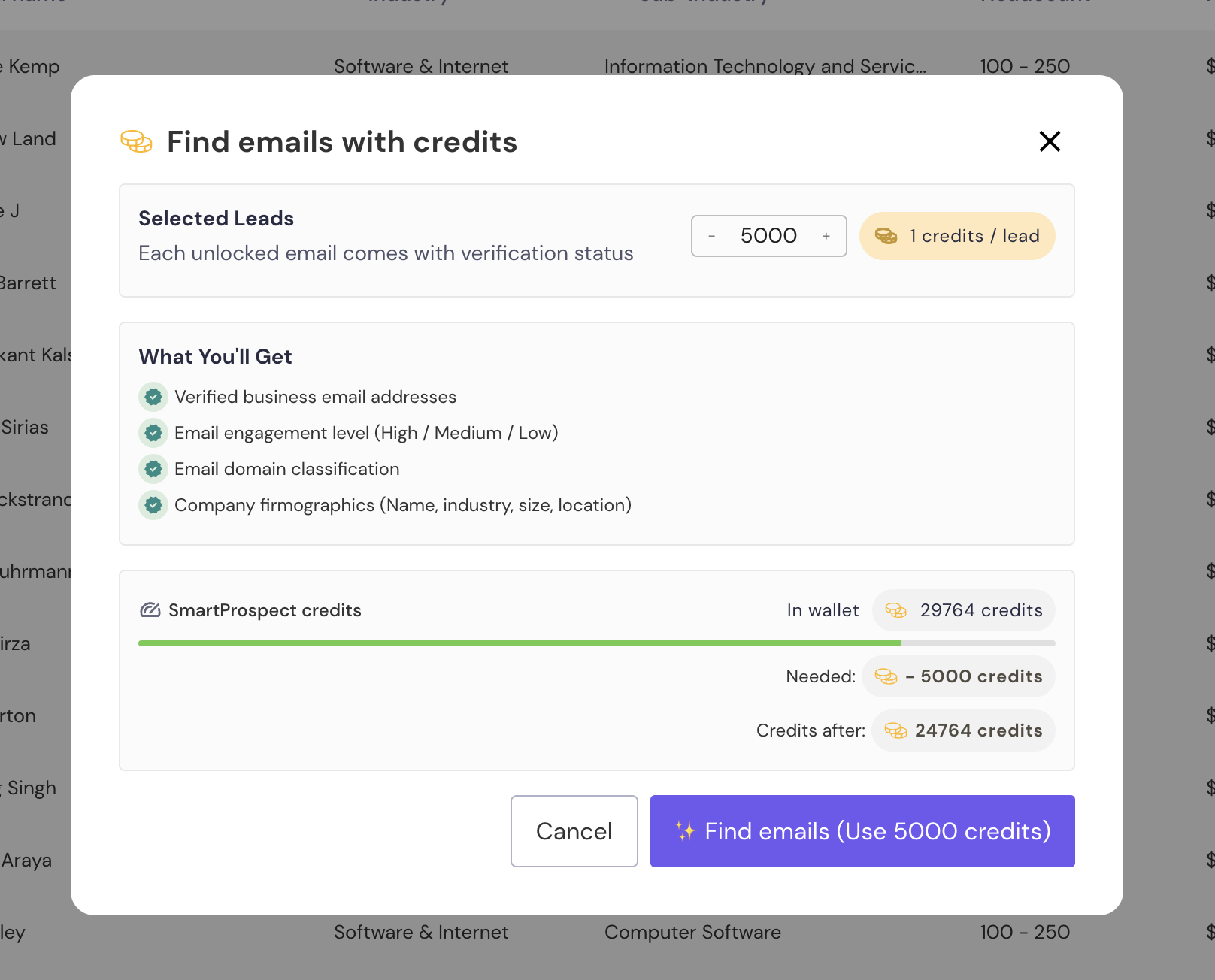Click the 24764 credits after badge
The image size is (1215, 980).
tap(964, 730)
